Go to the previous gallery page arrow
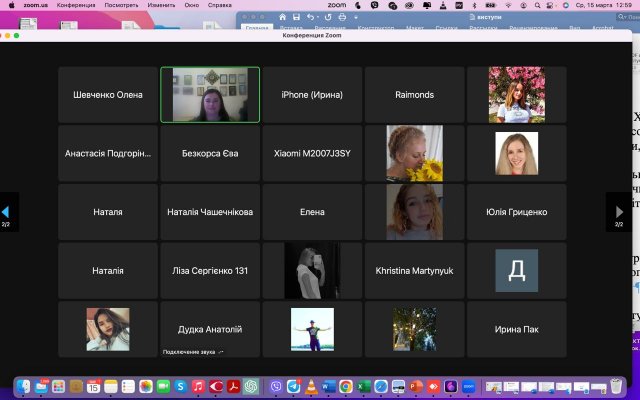640x400 pixels. coord(6,211)
